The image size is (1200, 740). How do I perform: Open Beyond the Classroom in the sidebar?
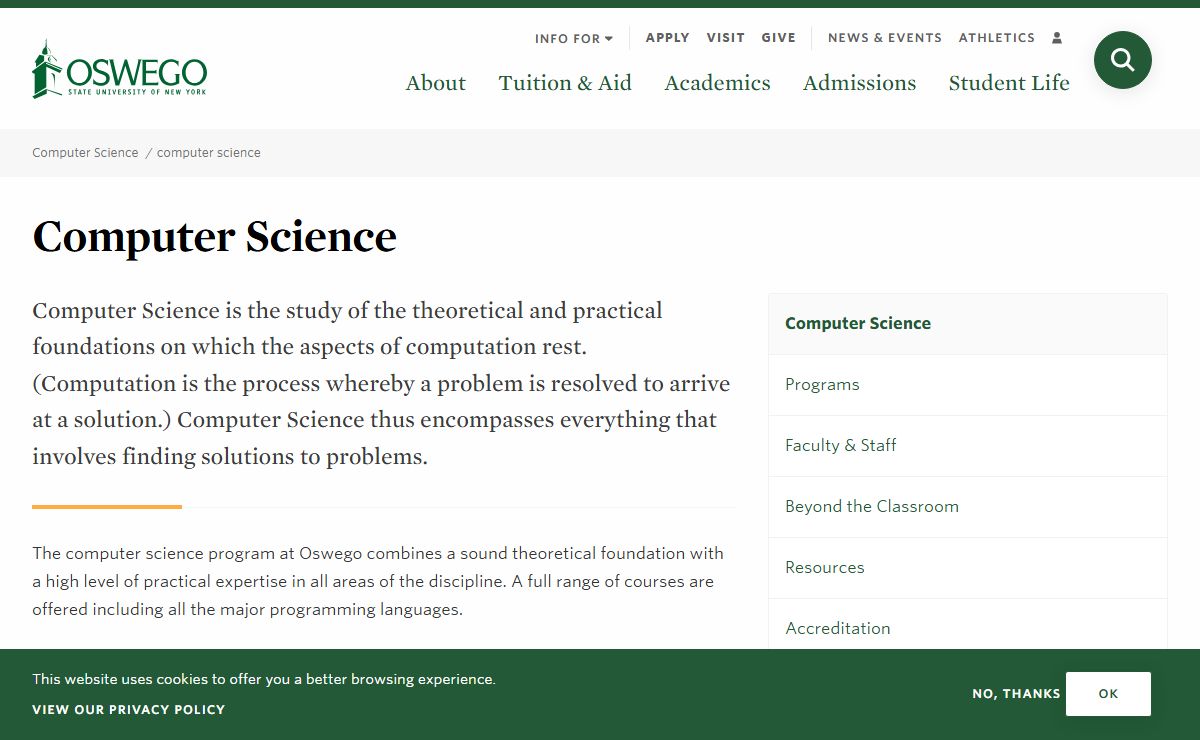[x=968, y=507]
